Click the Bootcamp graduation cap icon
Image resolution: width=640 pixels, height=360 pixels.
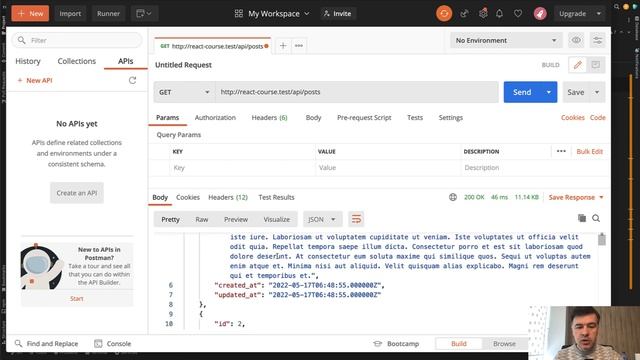(x=378, y=344)
